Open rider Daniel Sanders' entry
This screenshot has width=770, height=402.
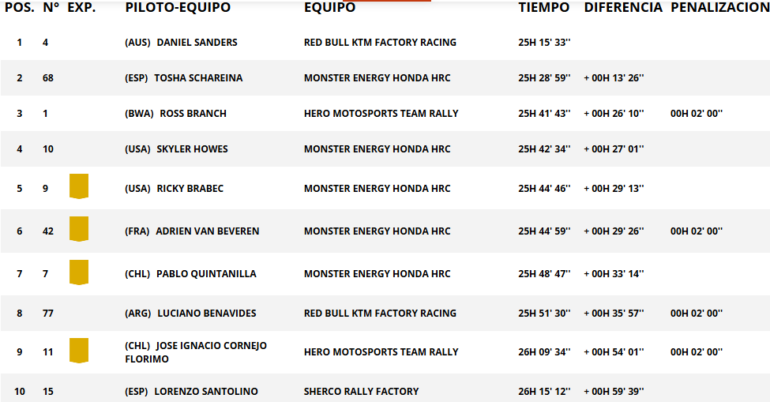[196, 43]
